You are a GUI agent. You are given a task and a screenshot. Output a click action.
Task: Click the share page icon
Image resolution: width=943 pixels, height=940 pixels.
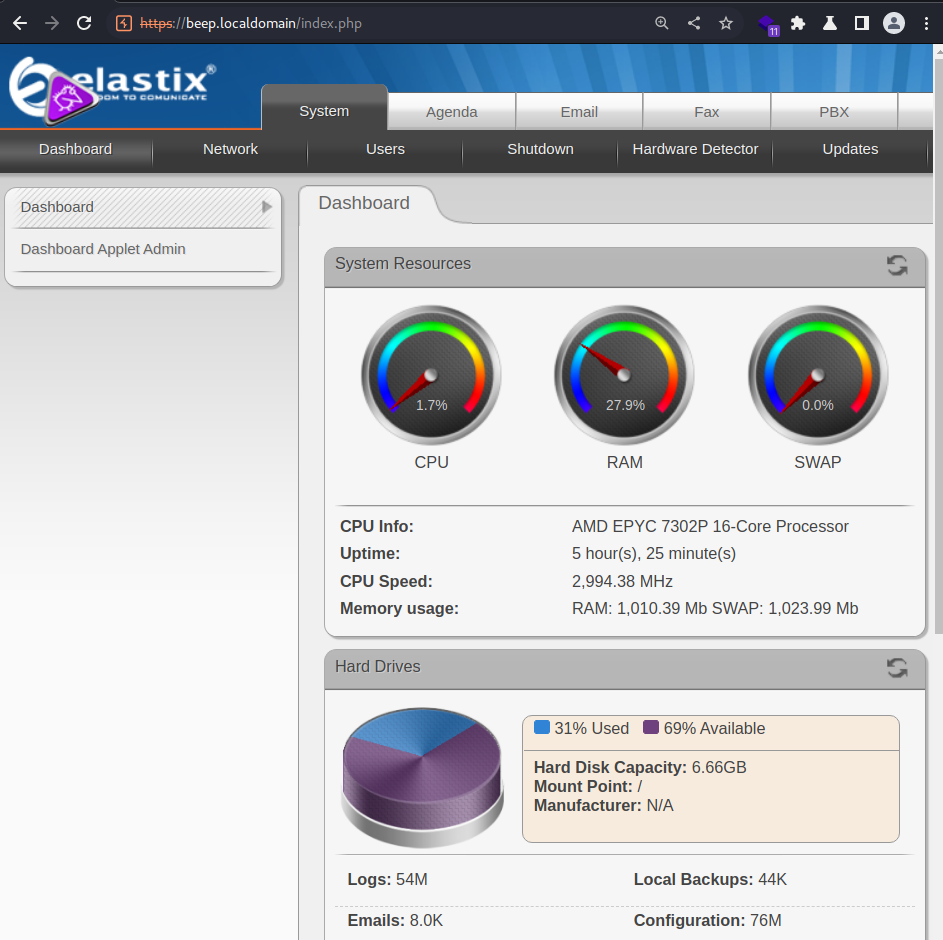[x=694, y=23]
